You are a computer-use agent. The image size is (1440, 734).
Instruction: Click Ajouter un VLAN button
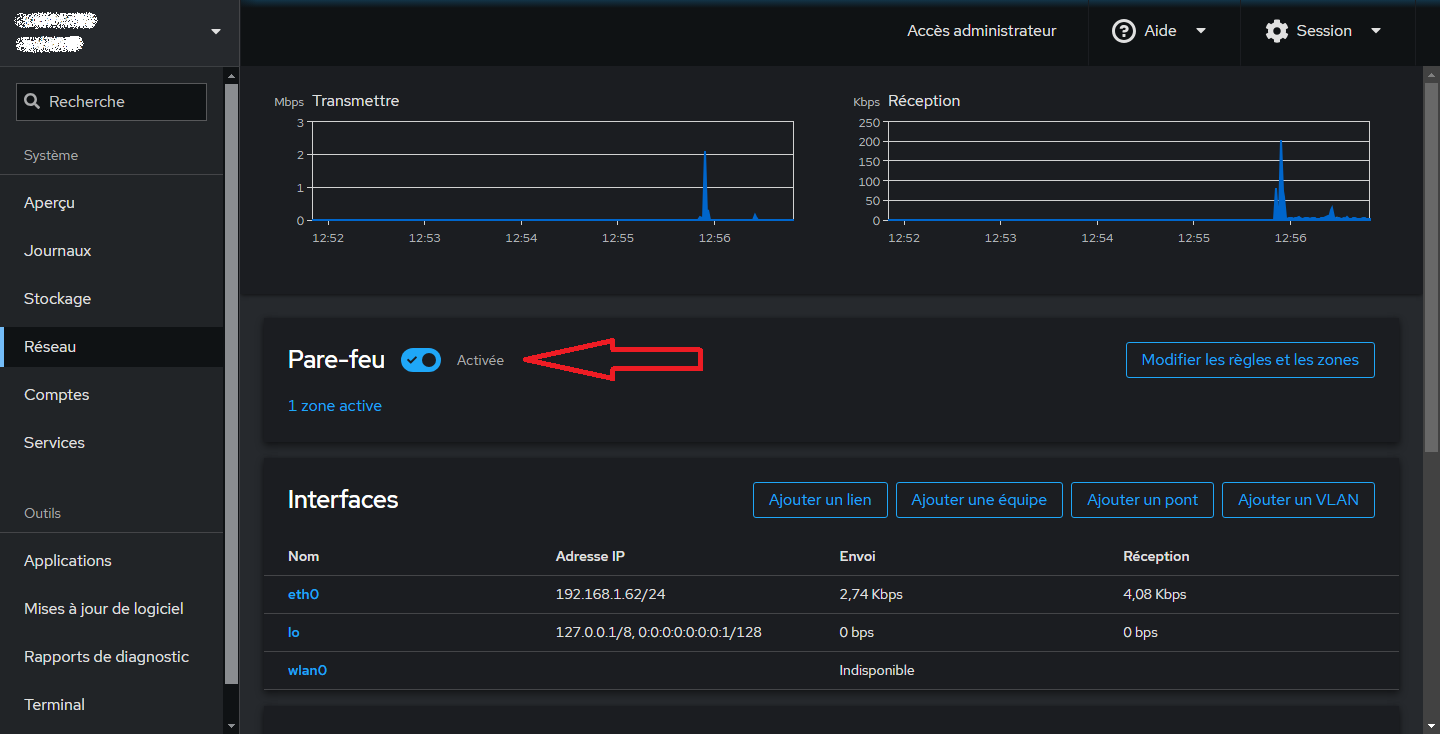click(1298, 500)
